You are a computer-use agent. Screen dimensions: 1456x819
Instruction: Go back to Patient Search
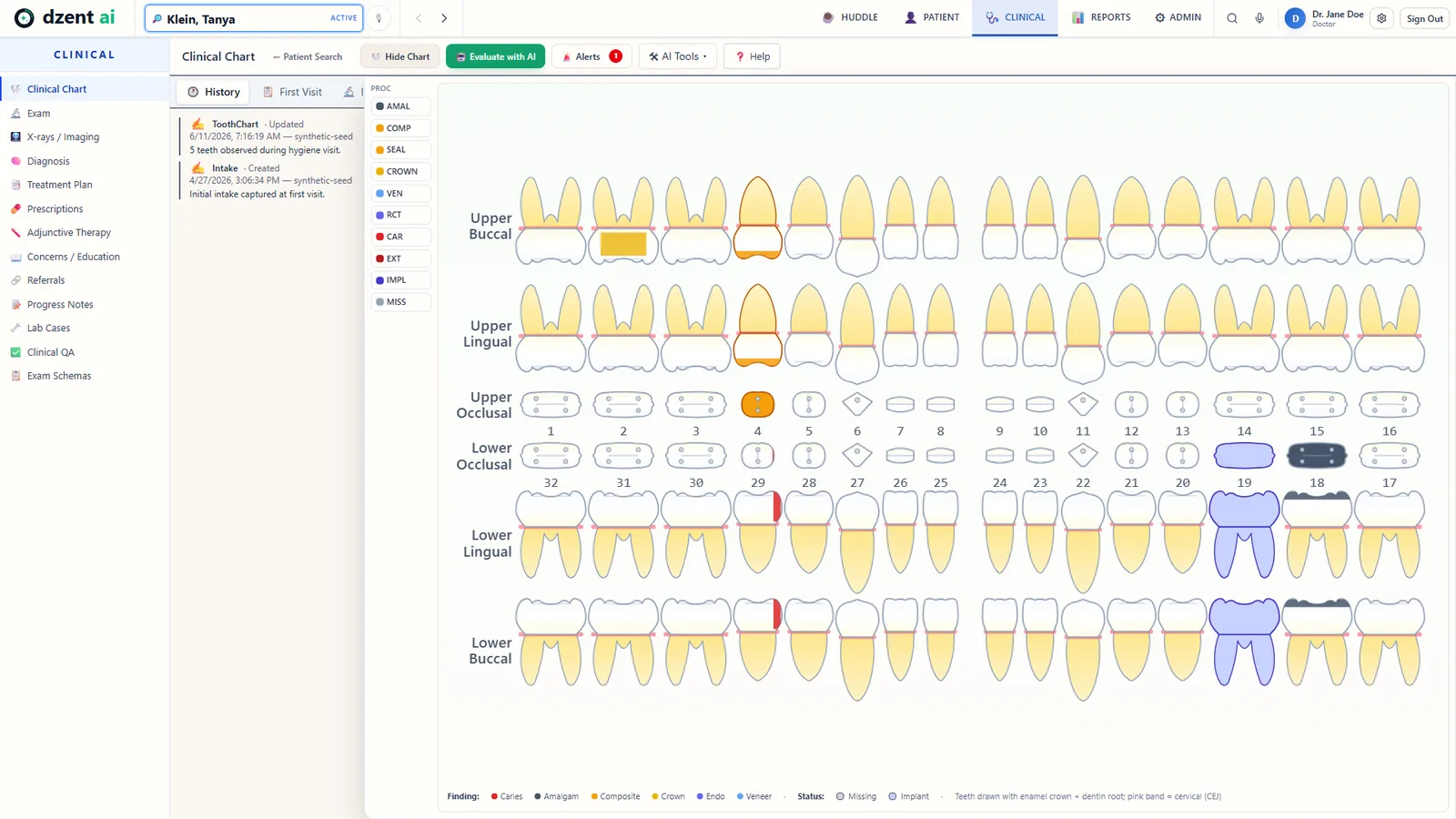[308, 56]
